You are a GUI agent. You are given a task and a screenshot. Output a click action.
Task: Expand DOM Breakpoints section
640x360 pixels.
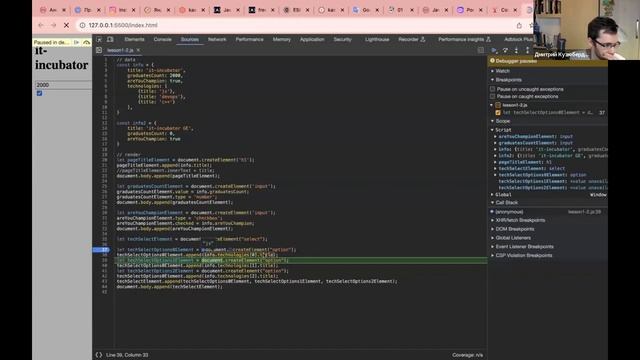pos(515,229)
